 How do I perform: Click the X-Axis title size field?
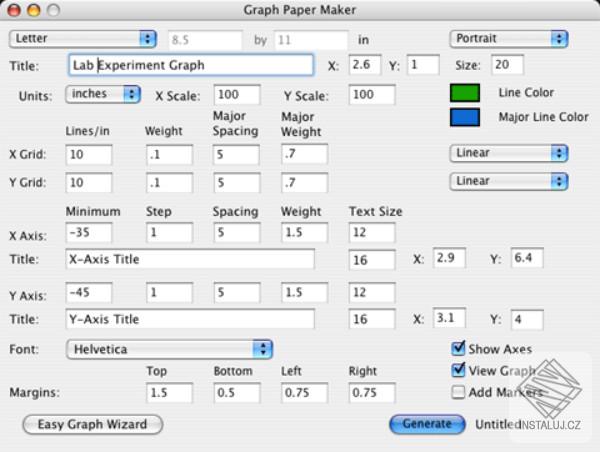(x=372, y=260)
